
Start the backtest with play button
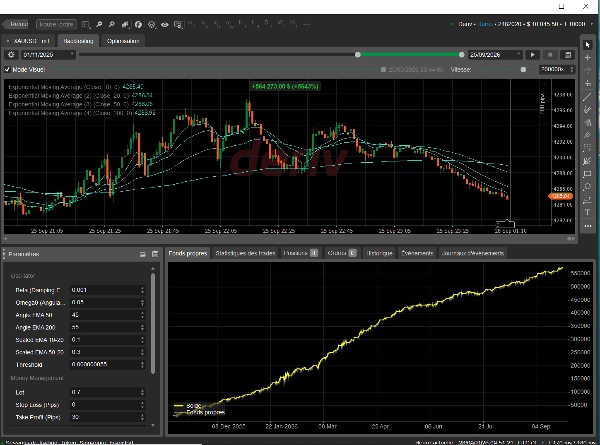tap(533, 55)
